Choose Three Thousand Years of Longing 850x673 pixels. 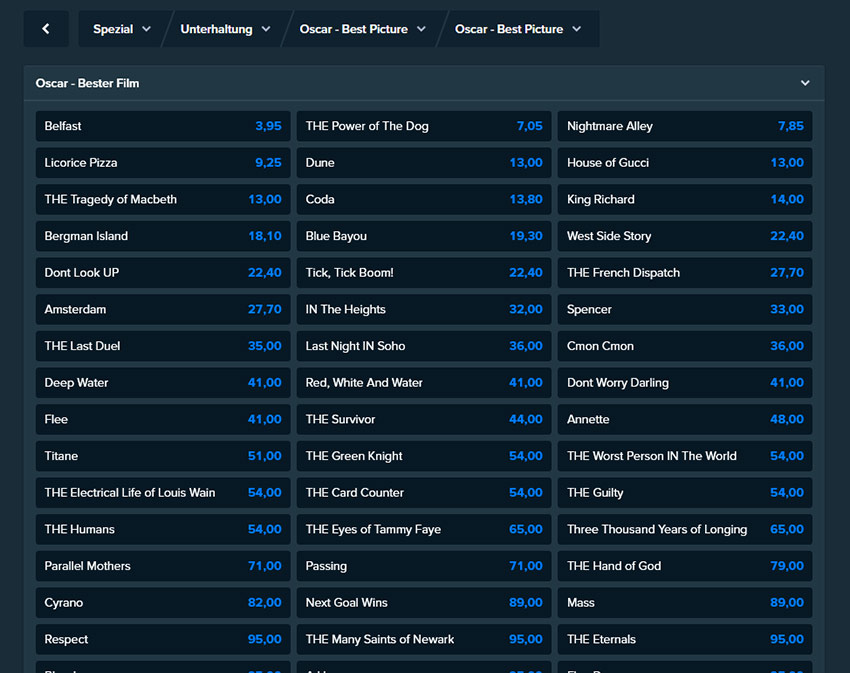coord(685,529)
